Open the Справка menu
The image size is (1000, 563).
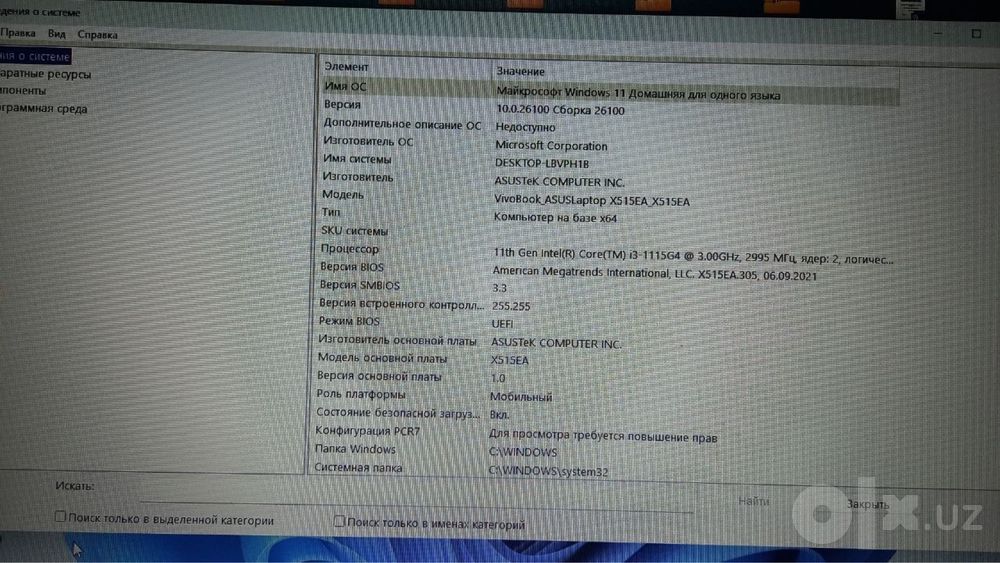pos(98,34)
